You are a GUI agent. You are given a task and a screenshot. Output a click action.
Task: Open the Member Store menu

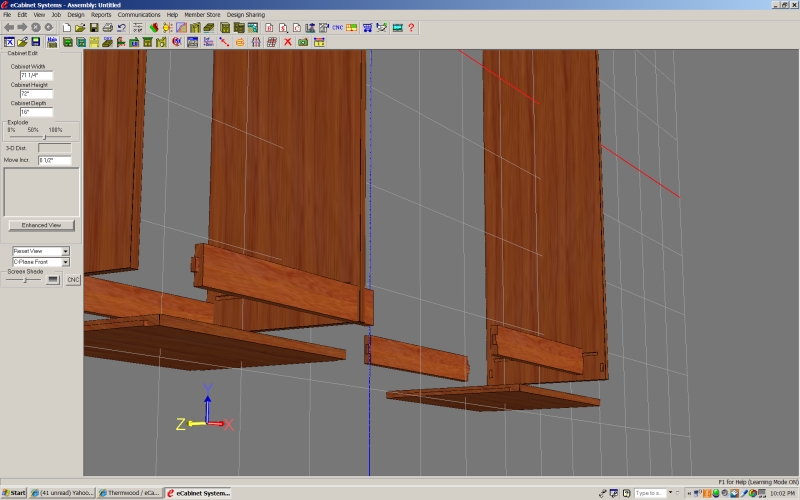[203, 15]
